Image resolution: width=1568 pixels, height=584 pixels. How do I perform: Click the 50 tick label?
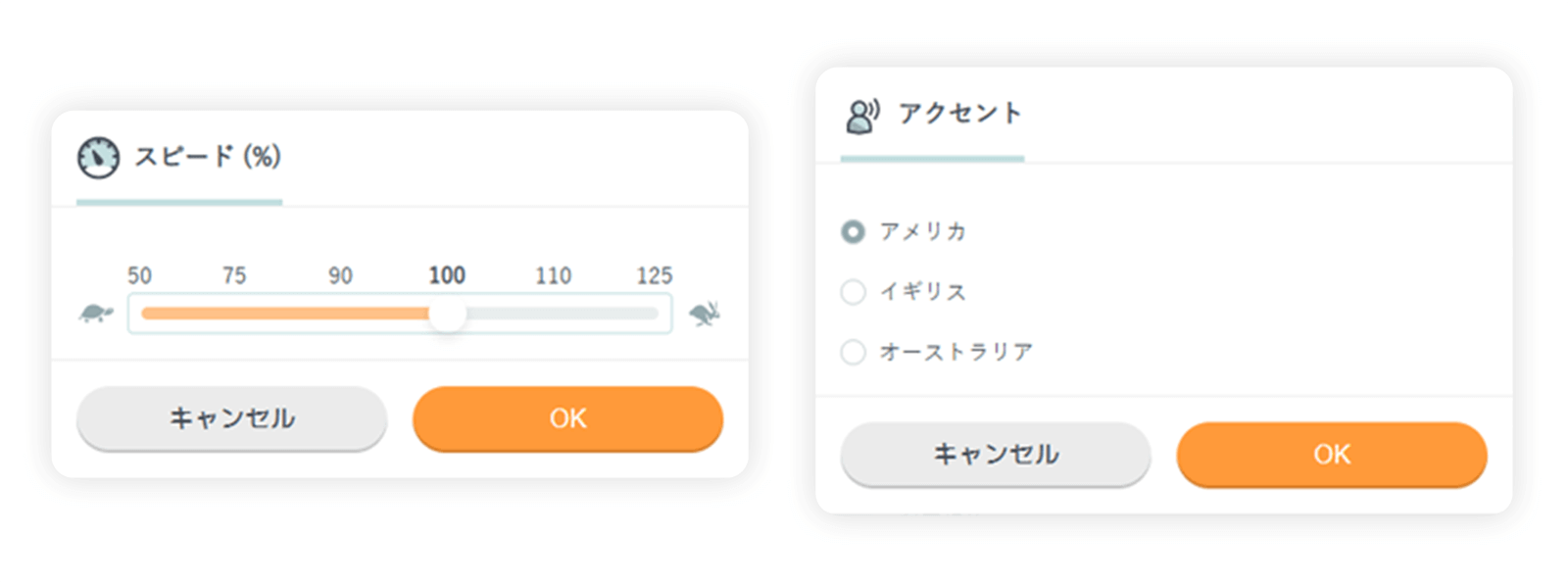point(140,276)
